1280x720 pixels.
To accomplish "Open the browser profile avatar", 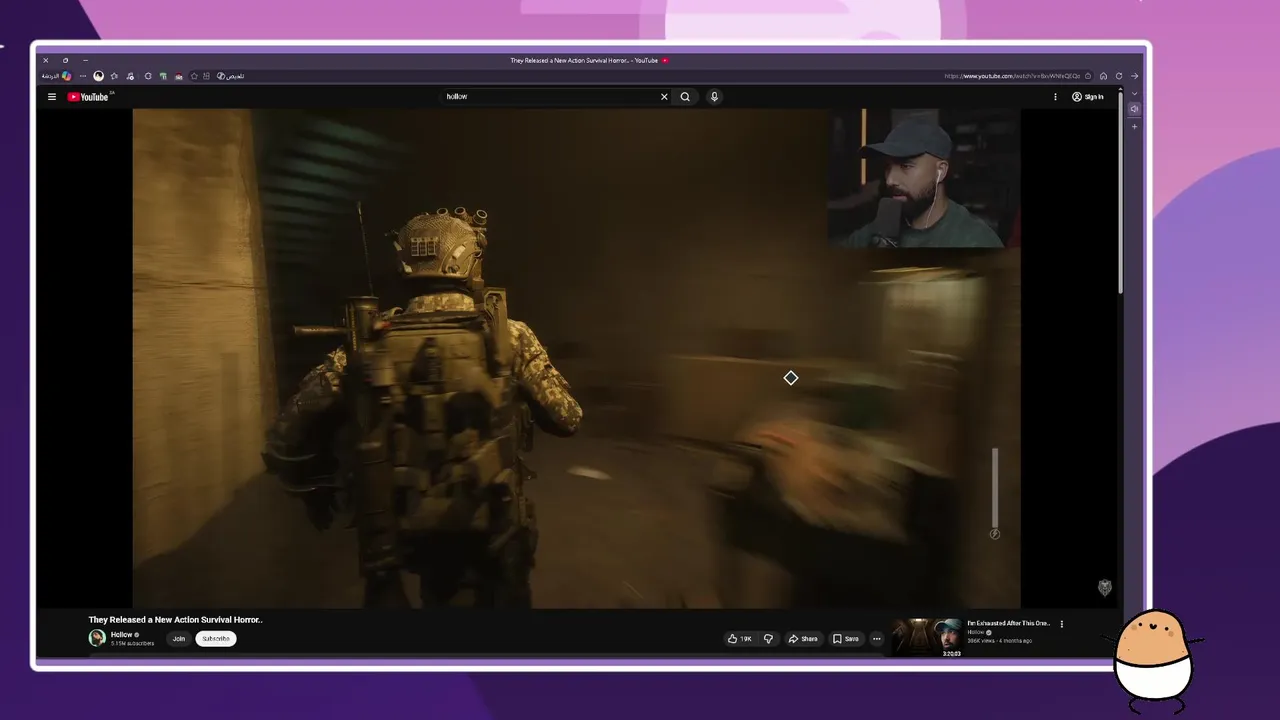I will click(98, 76).
